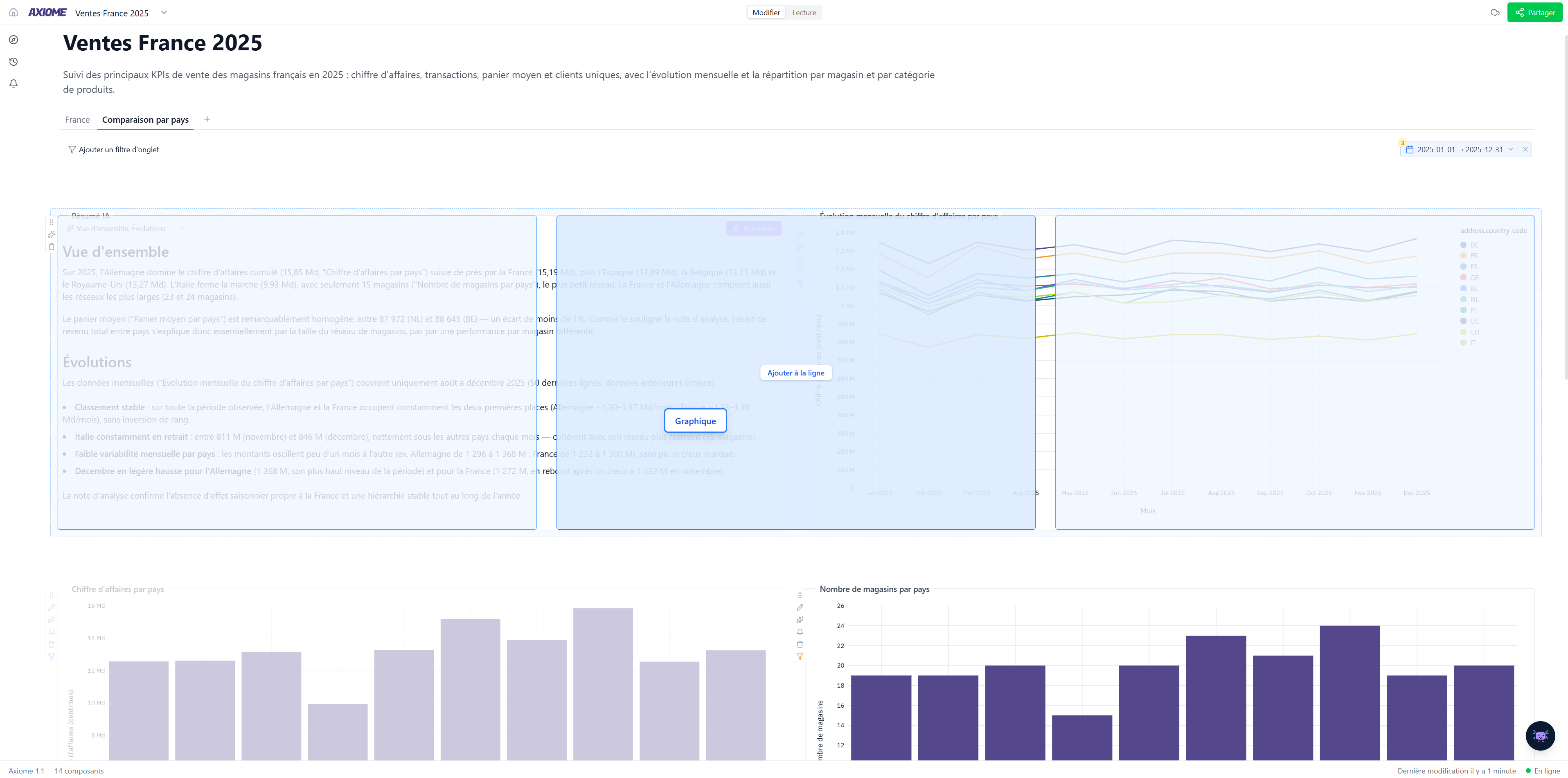Add a new tab with the plus icon
1568x778 pixels.
(207, 119)
